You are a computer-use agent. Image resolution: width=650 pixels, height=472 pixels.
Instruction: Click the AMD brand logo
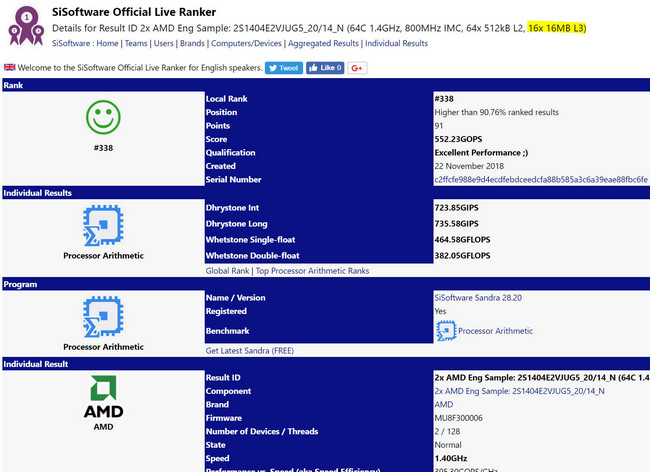pos(102,399)
